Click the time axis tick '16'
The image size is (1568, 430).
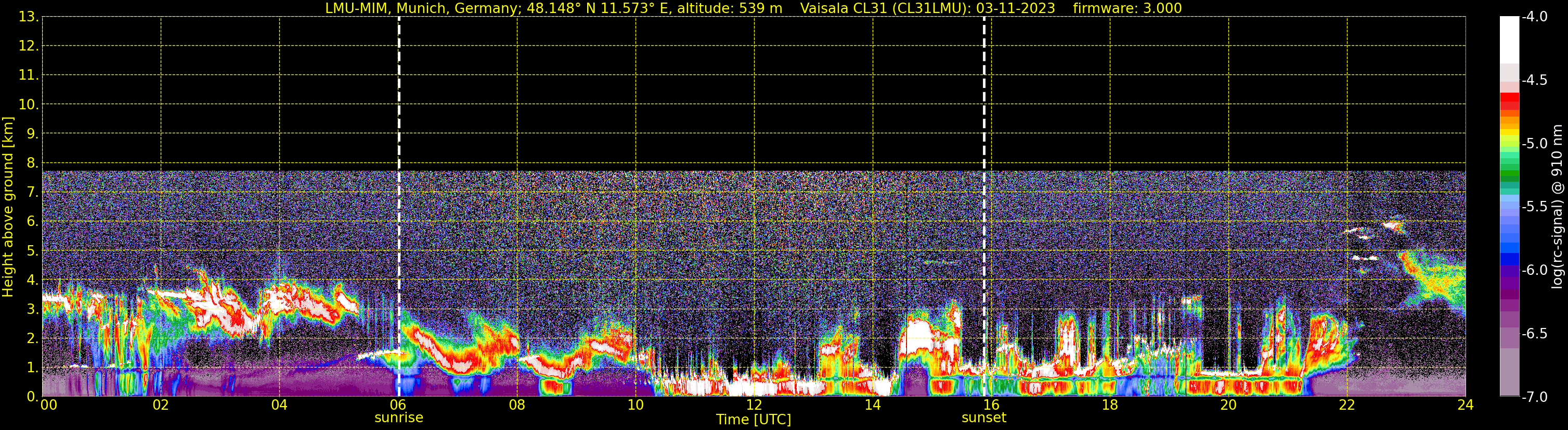992,405
